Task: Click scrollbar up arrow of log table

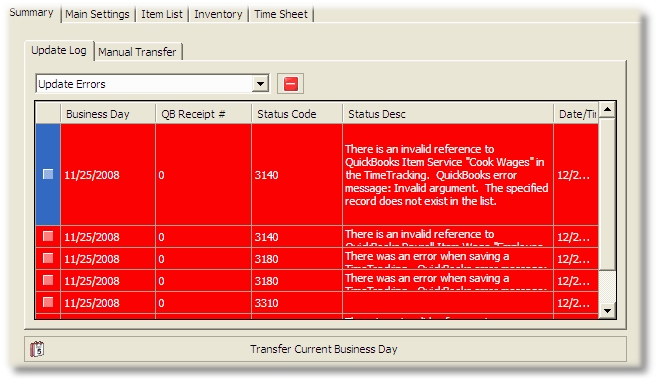Action: 607,110
